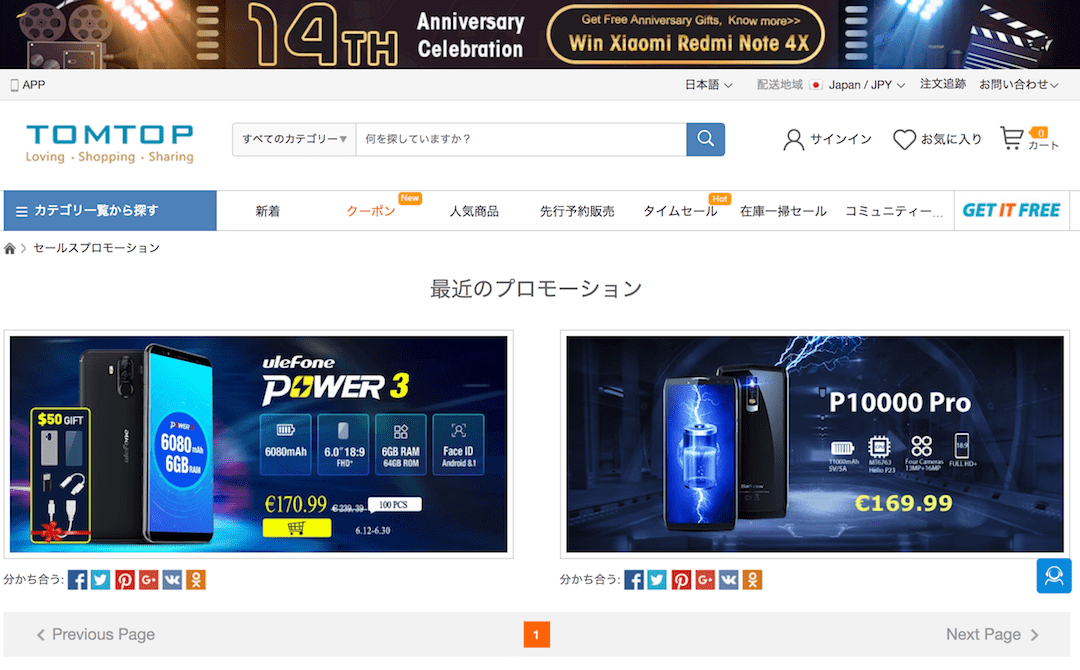The height and width of the screenshot is (670, 1080).
Task: Click the サインイン sign-in link
Action: point(840,139)
